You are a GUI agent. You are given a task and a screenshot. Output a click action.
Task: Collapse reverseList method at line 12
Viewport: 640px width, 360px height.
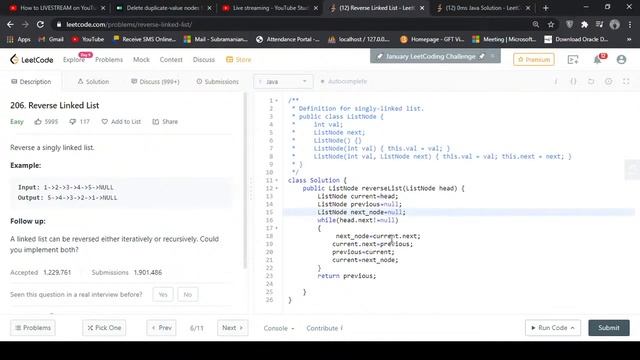point(276,189)
